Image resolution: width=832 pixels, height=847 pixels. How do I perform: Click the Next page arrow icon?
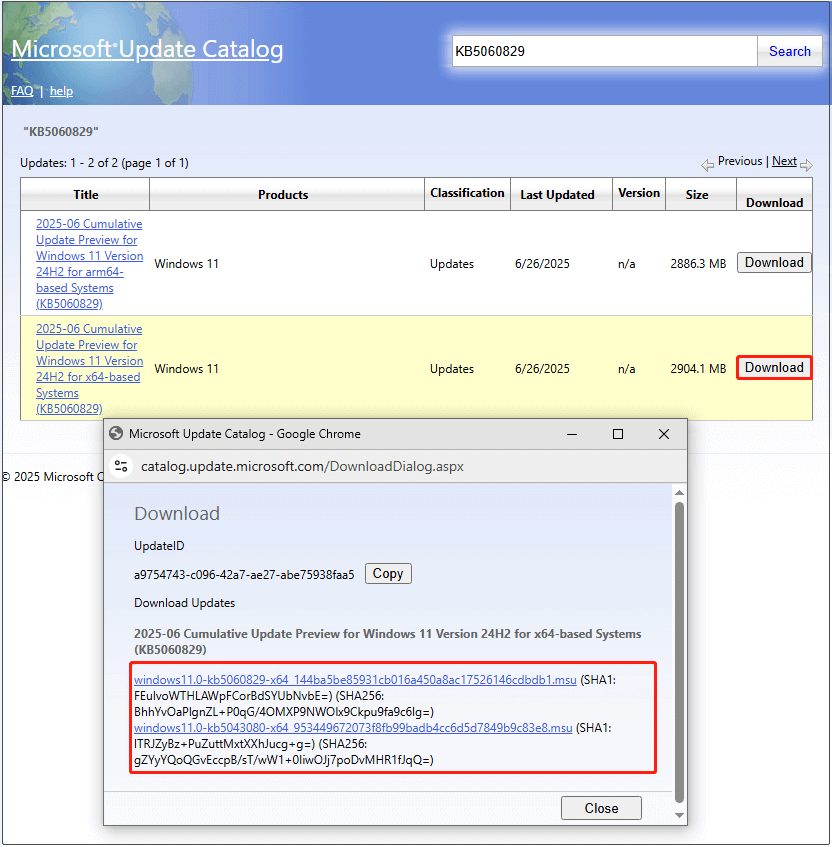pos(807,162)
